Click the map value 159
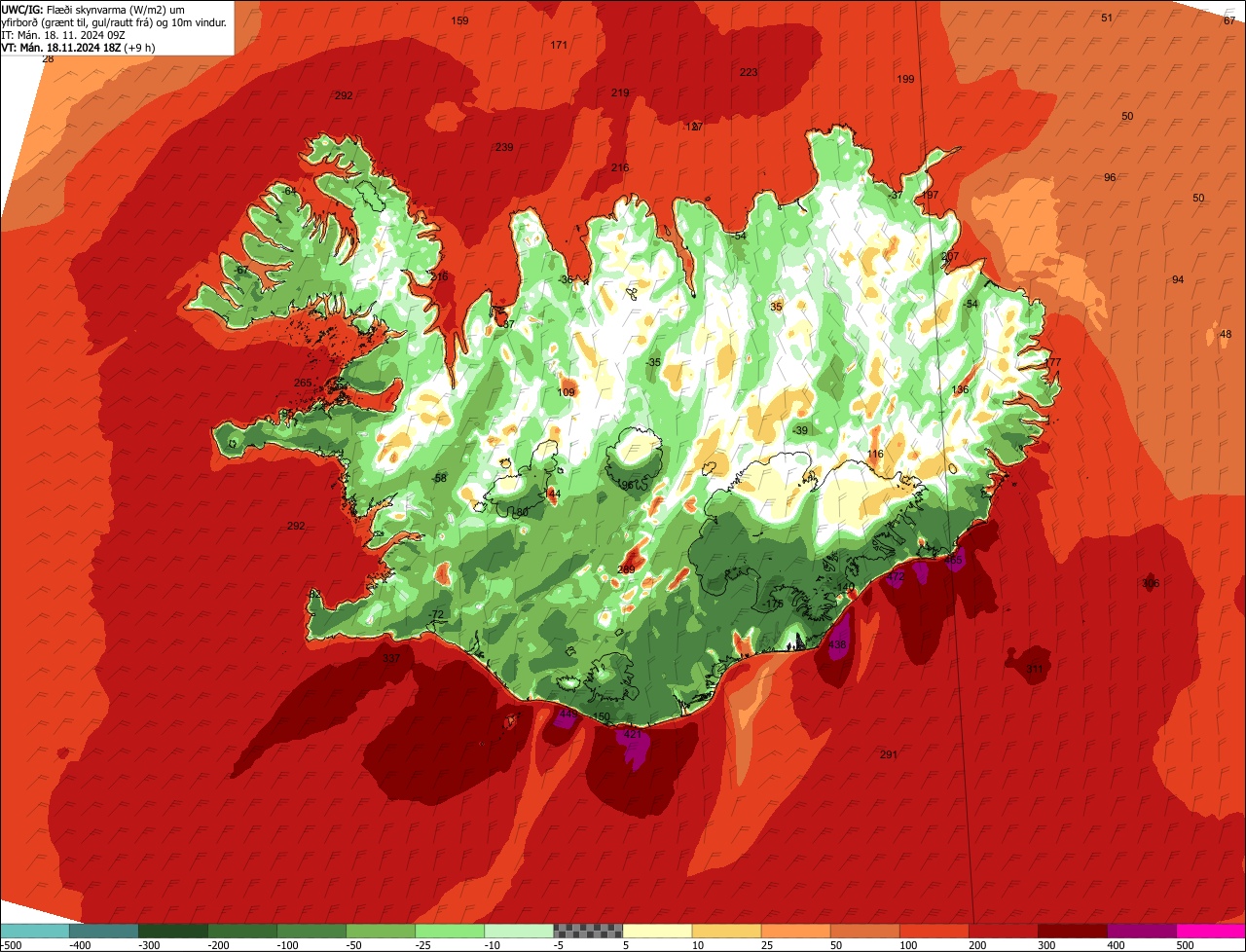This screenshot has width=1246, height=952. tap(459, 20)
